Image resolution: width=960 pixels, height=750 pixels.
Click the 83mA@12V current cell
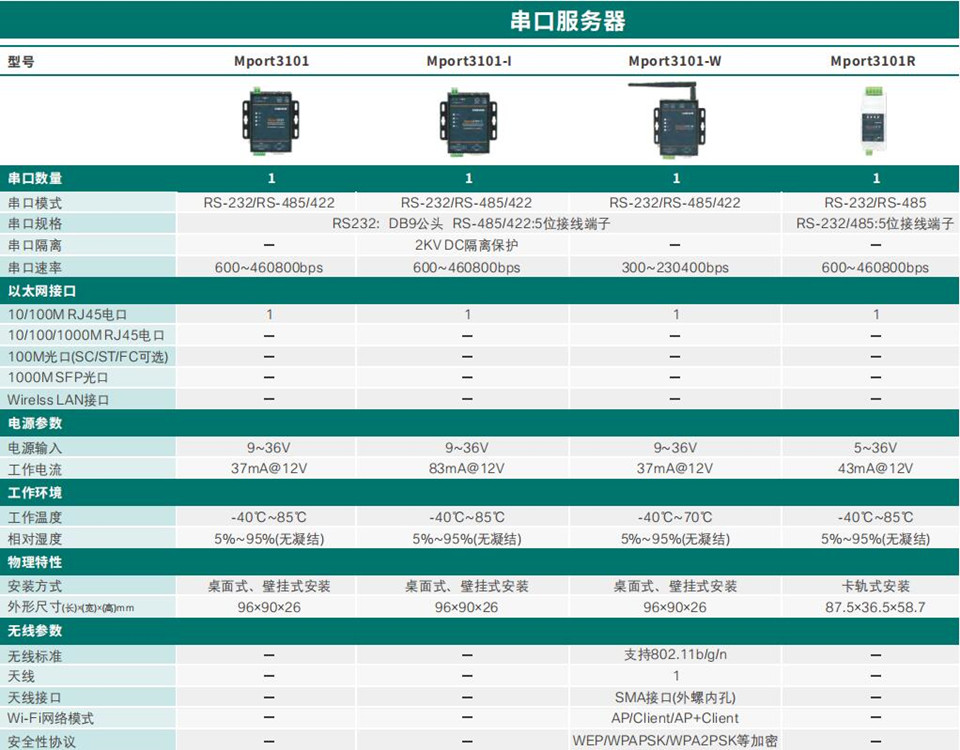click(467, 468)
